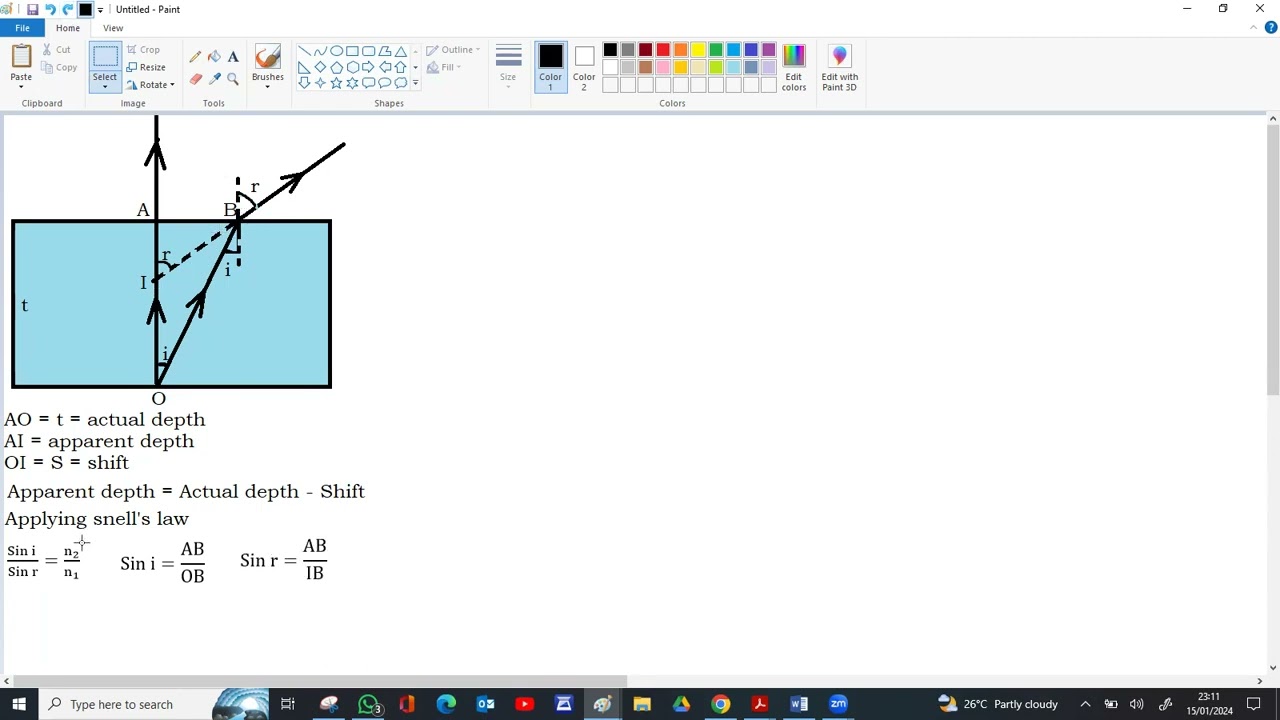The image size is (1280, 720).
Task: Open Paint help question mark icon
Action: point(1270,28)
